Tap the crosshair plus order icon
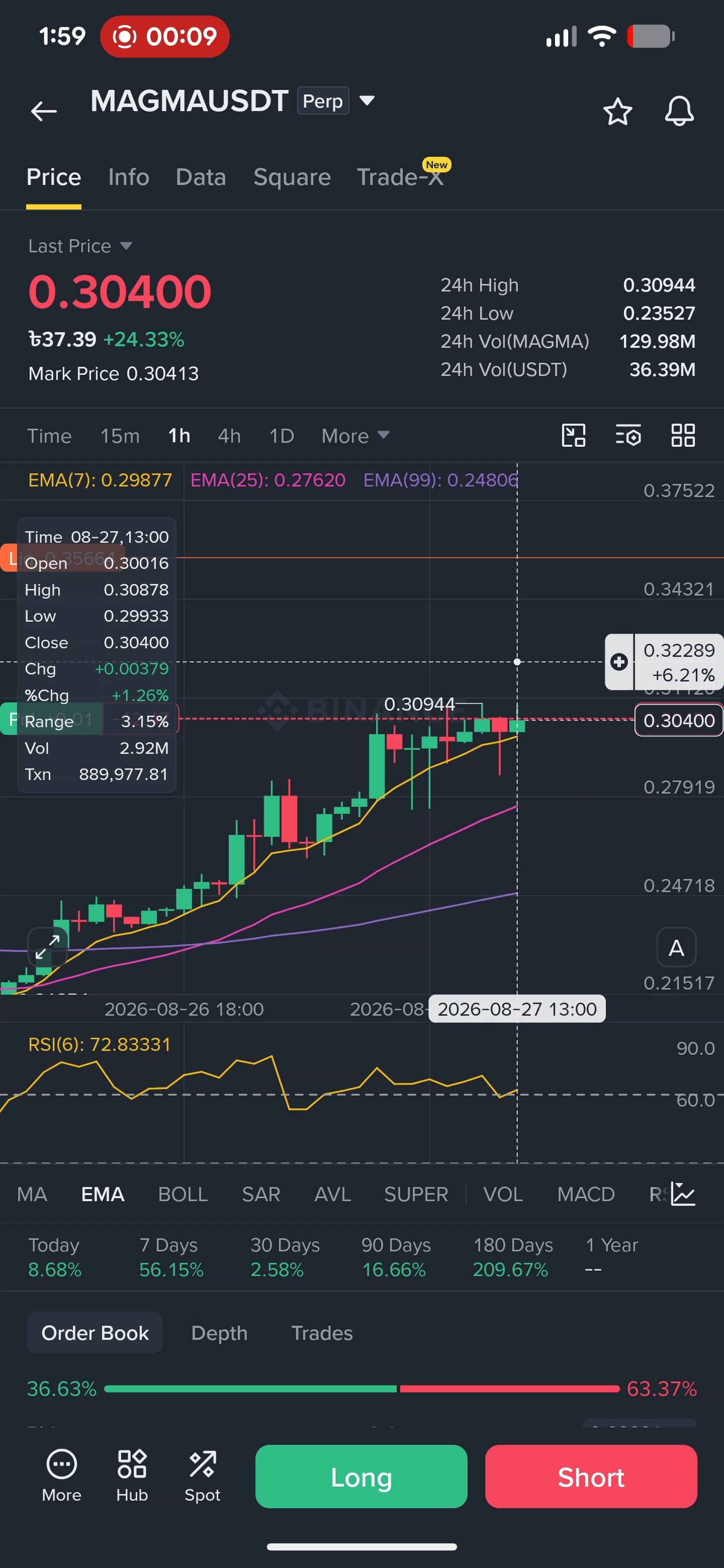 [x=619, y=662]
